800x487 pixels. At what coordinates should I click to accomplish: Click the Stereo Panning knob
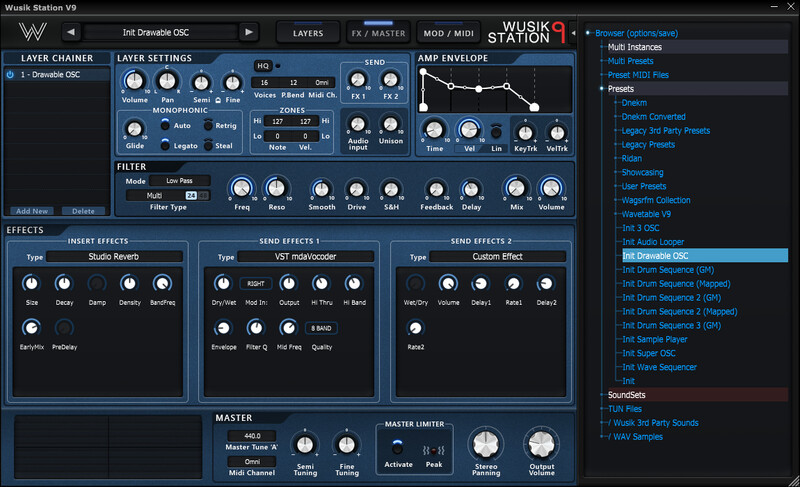tap(486, 444)
